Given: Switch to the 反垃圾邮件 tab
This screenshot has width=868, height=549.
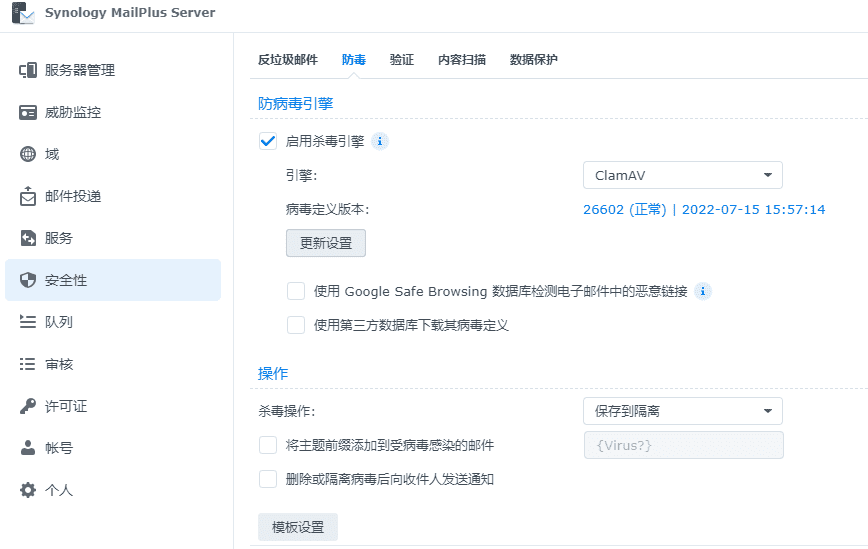Looking at the screenshot, I should [288, 60].
